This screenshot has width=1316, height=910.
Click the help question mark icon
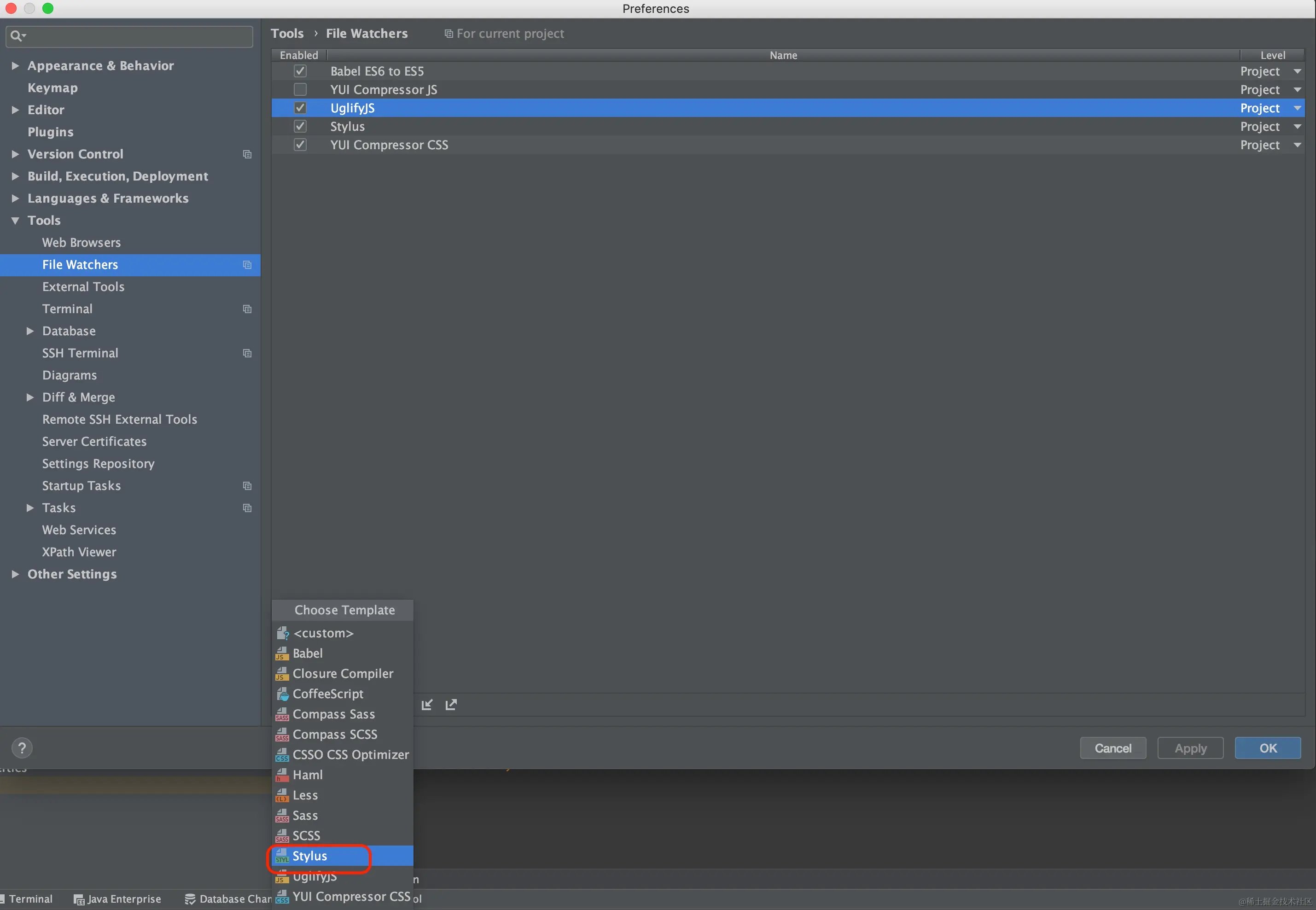pyautogui.click(x=22, y=747)
